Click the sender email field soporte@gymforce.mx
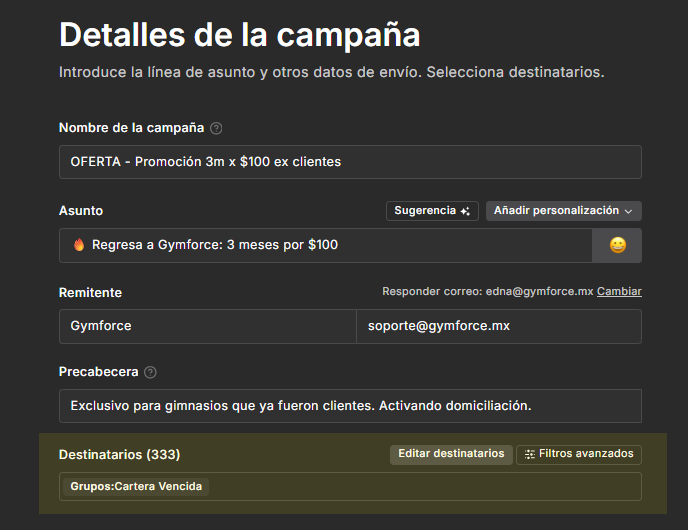Image resolution: width=688 pixels, height=530 pixels. point(498,326)
